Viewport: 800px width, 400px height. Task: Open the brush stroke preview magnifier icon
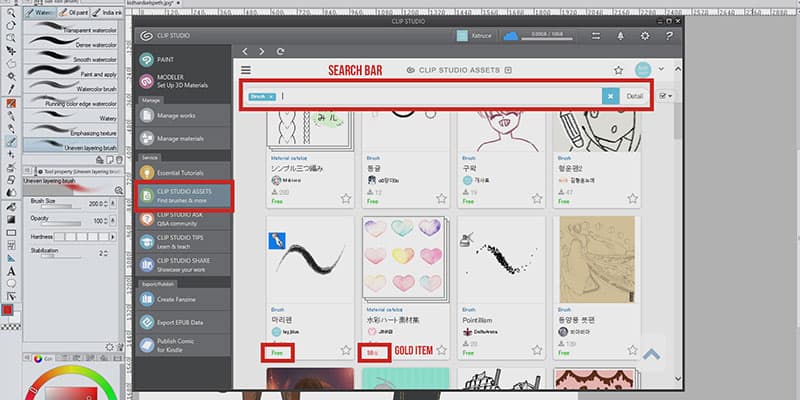pyautogui.click(x=118, y=190)
